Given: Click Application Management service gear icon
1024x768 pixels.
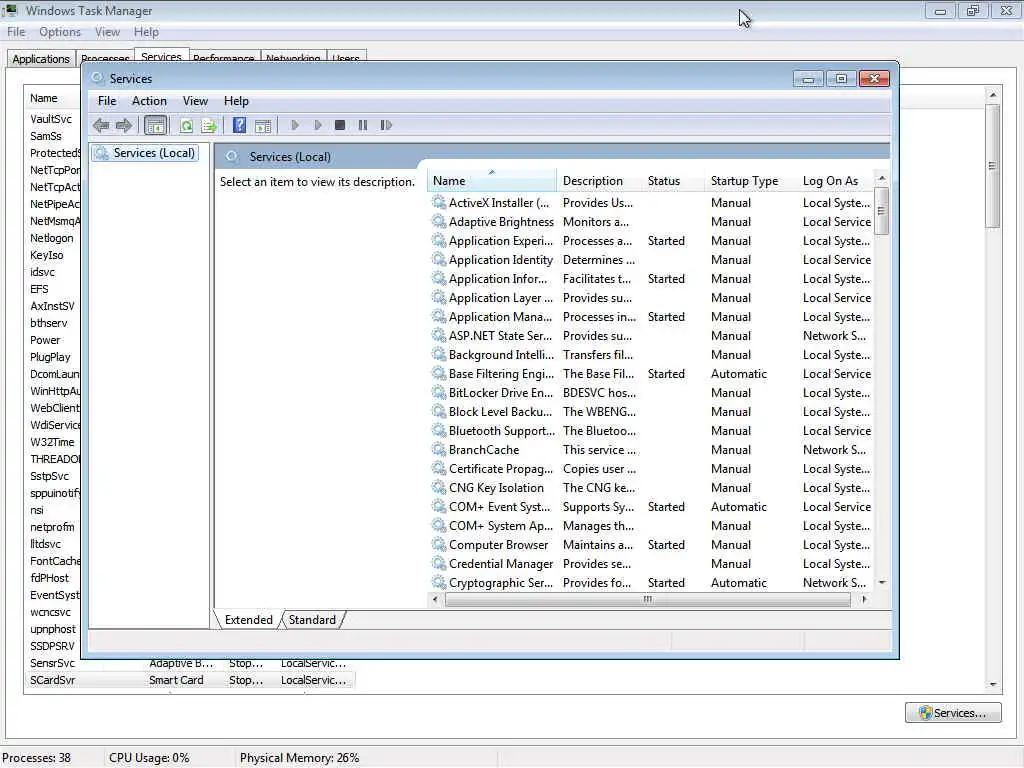Looking at the screenshot, I should coord(439,316).
